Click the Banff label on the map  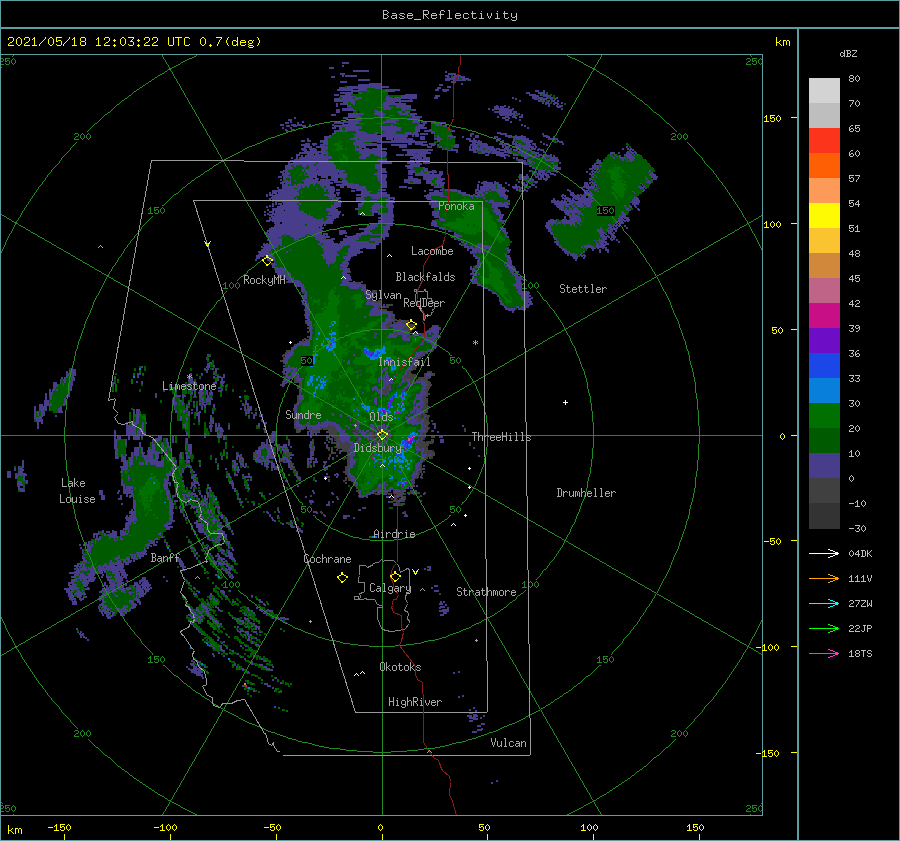[x=165, y=558]
